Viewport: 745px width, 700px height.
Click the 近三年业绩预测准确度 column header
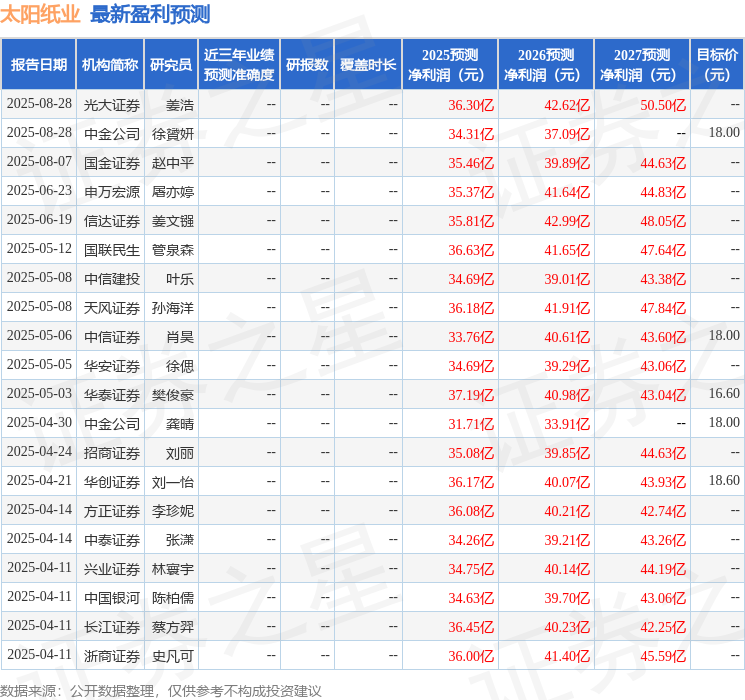[x=239, y=65]
